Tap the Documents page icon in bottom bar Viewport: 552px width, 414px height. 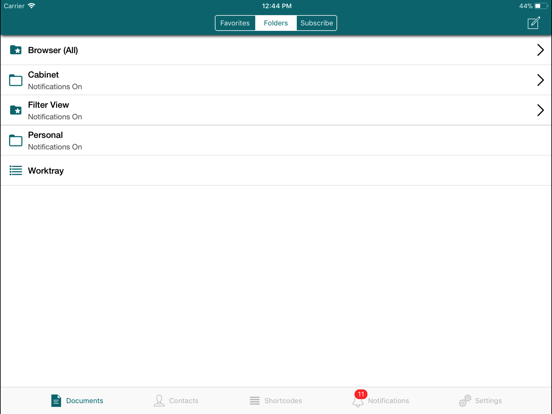[56, 400]
